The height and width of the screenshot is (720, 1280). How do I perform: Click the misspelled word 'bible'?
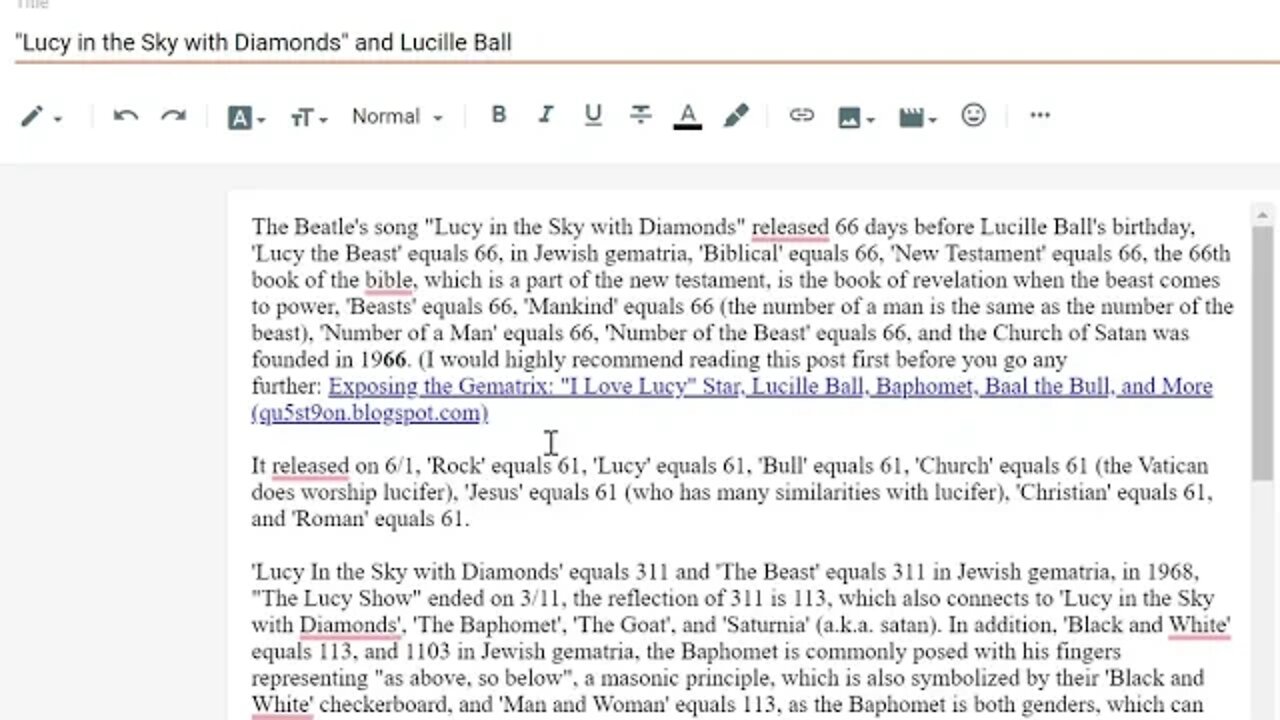tap(388, 280)
